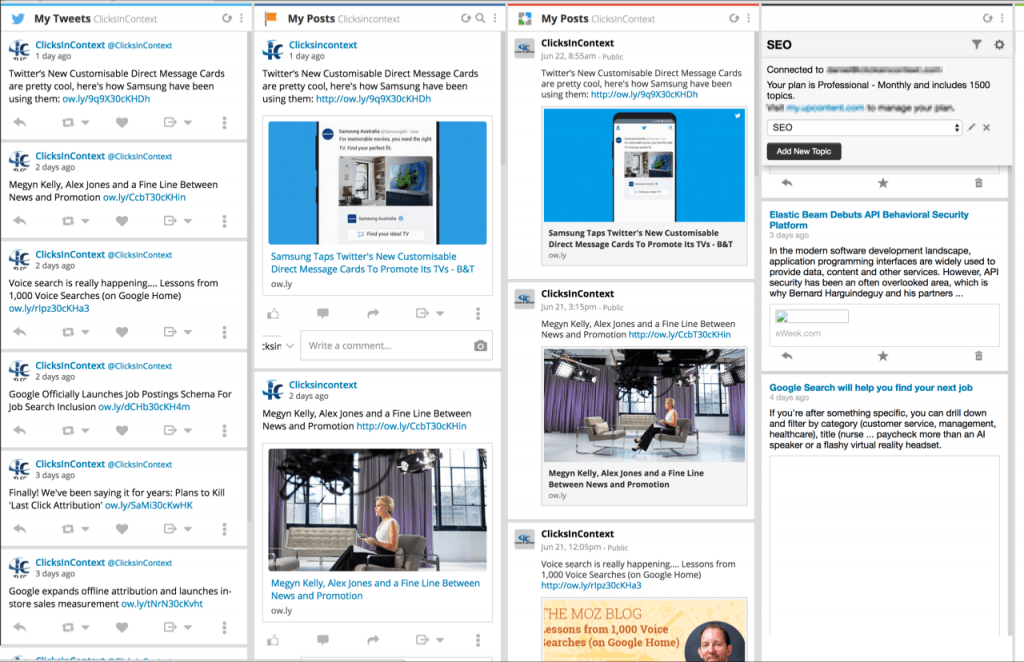Like the Megyn Kelly tweet
Image resolution: width=1024 pixels, height=662 pixels.
(121, 221)
